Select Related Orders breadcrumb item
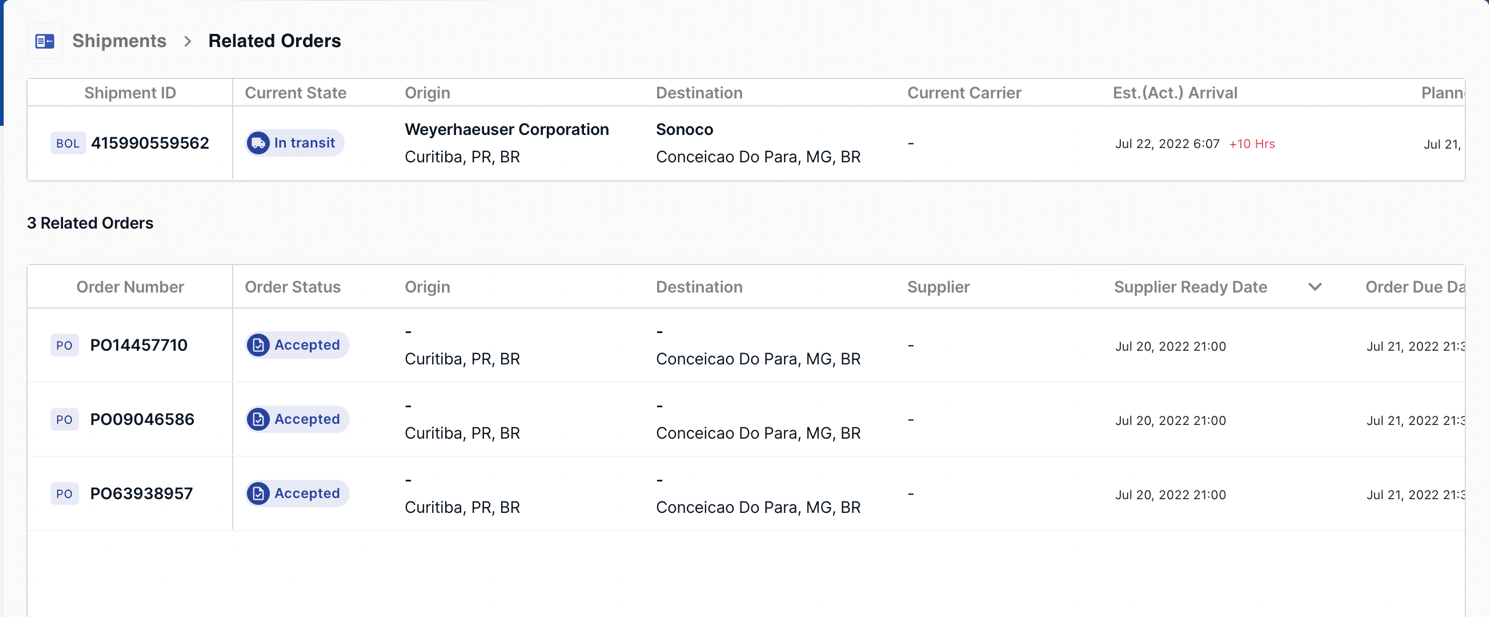1489x617 pixels. pos(274,41)
